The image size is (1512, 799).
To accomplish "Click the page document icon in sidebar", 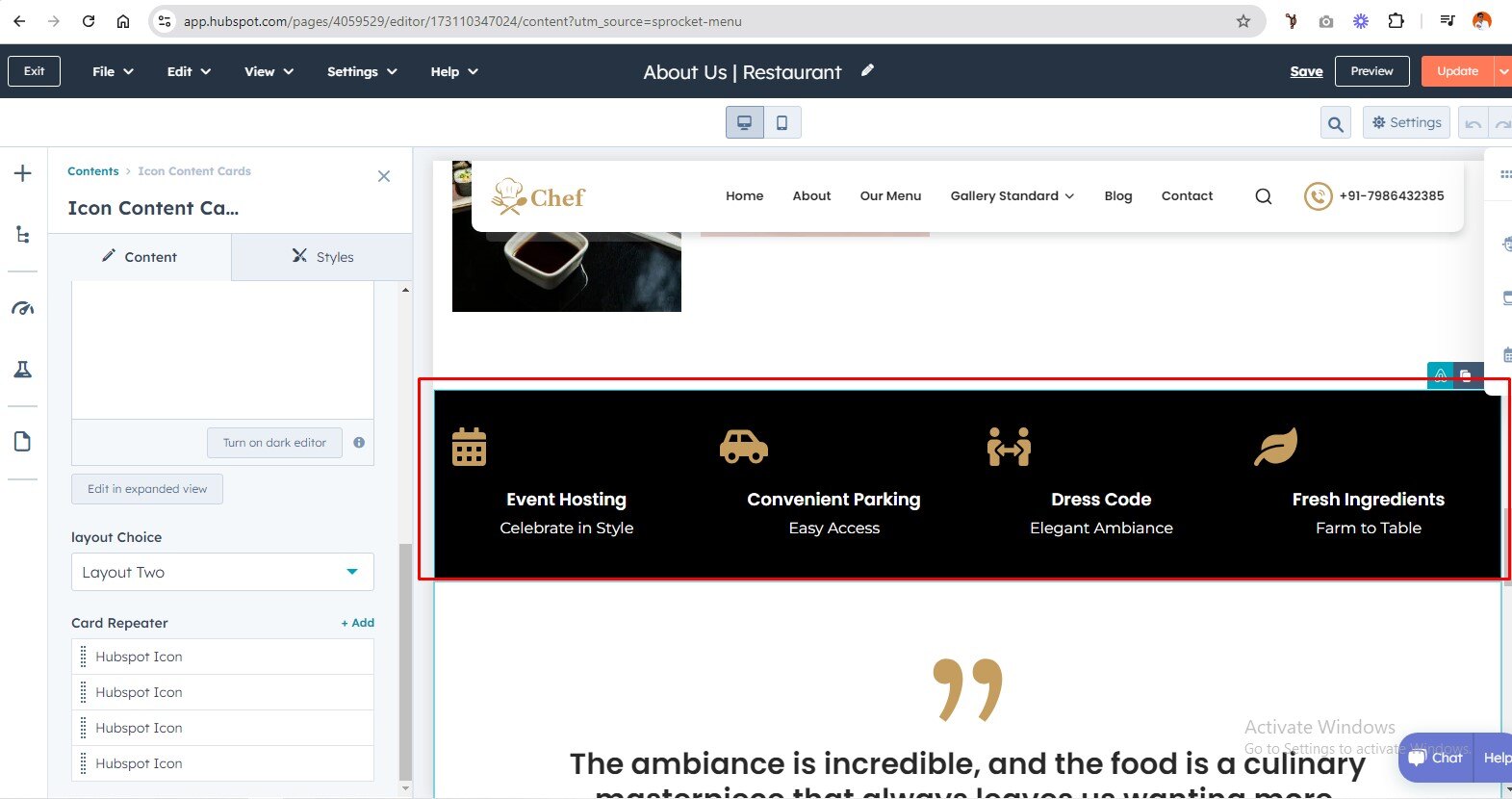I will tap(23, 442).
